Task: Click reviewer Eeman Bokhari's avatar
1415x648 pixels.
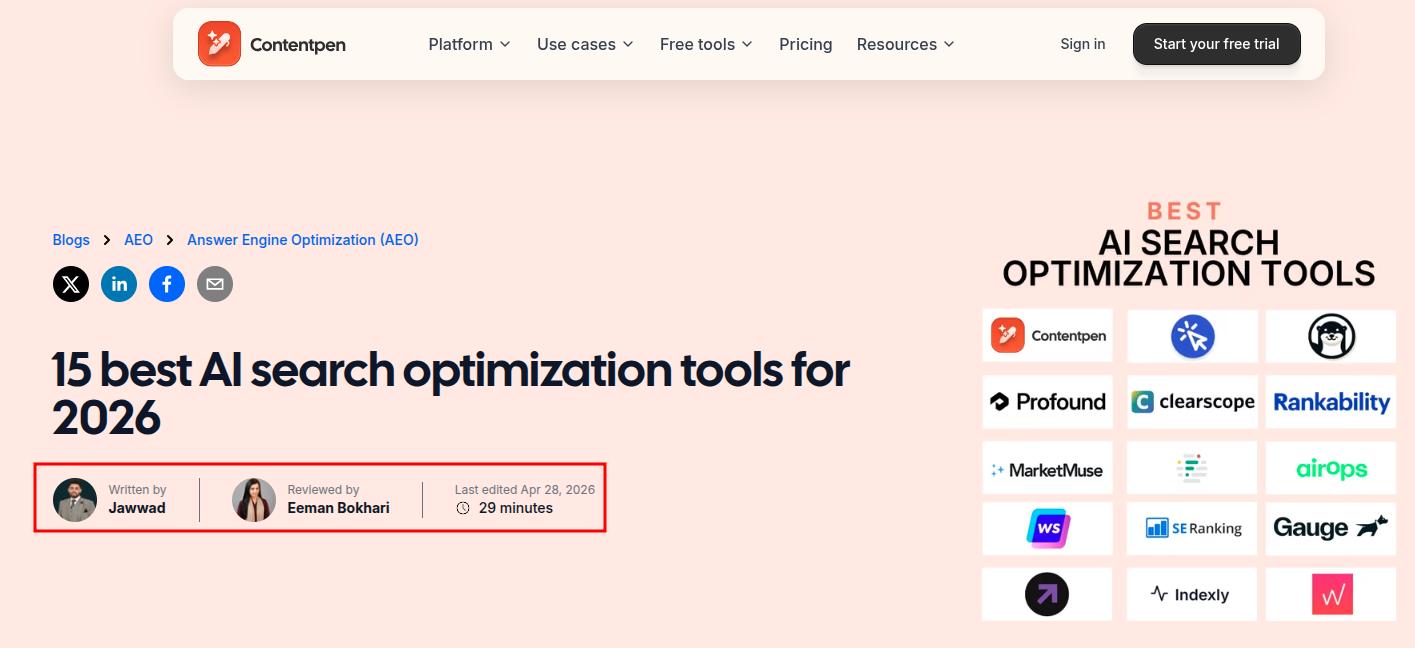Action: (x=254, y=500)
